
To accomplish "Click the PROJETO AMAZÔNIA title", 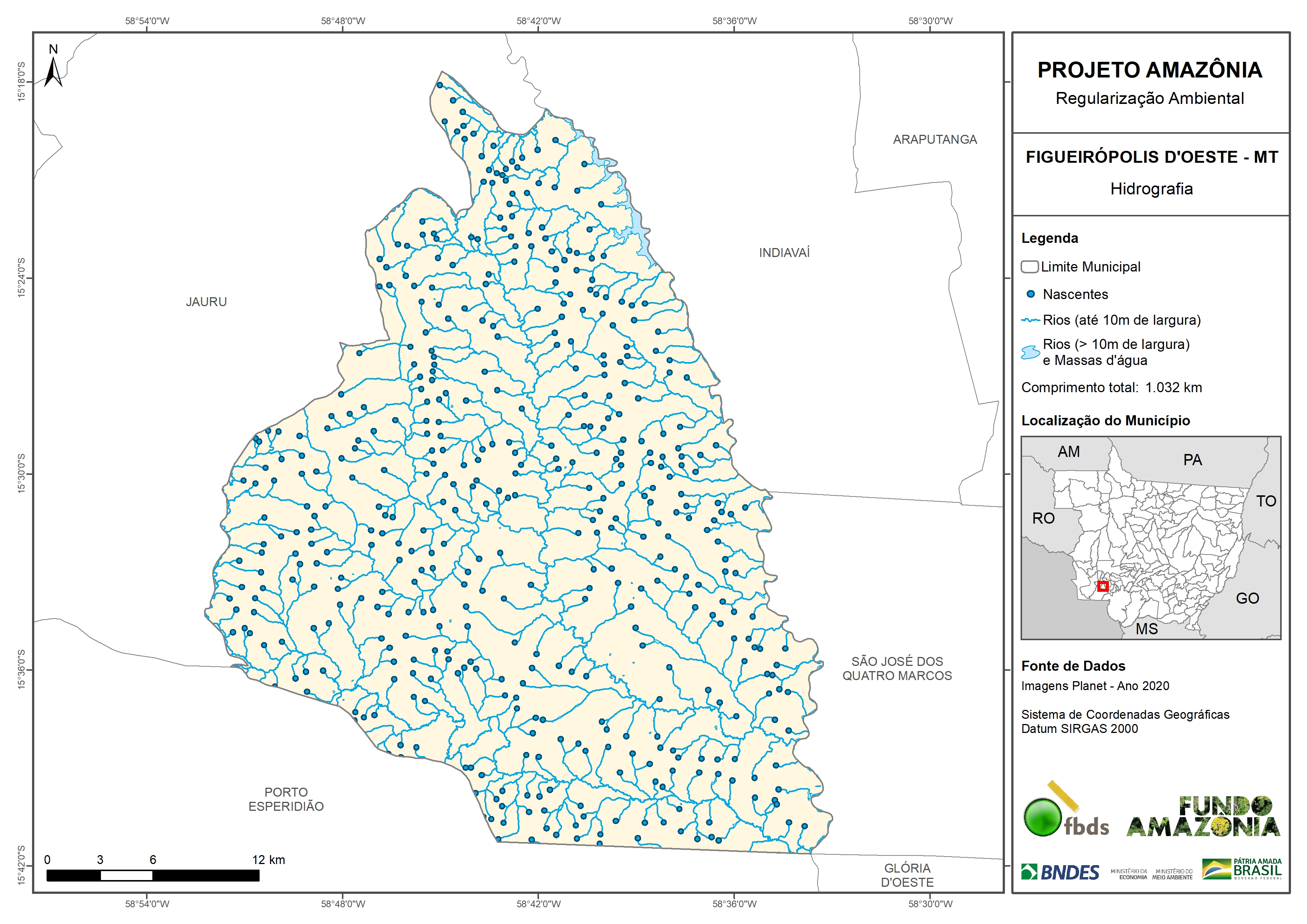I will coord(1150,70).
